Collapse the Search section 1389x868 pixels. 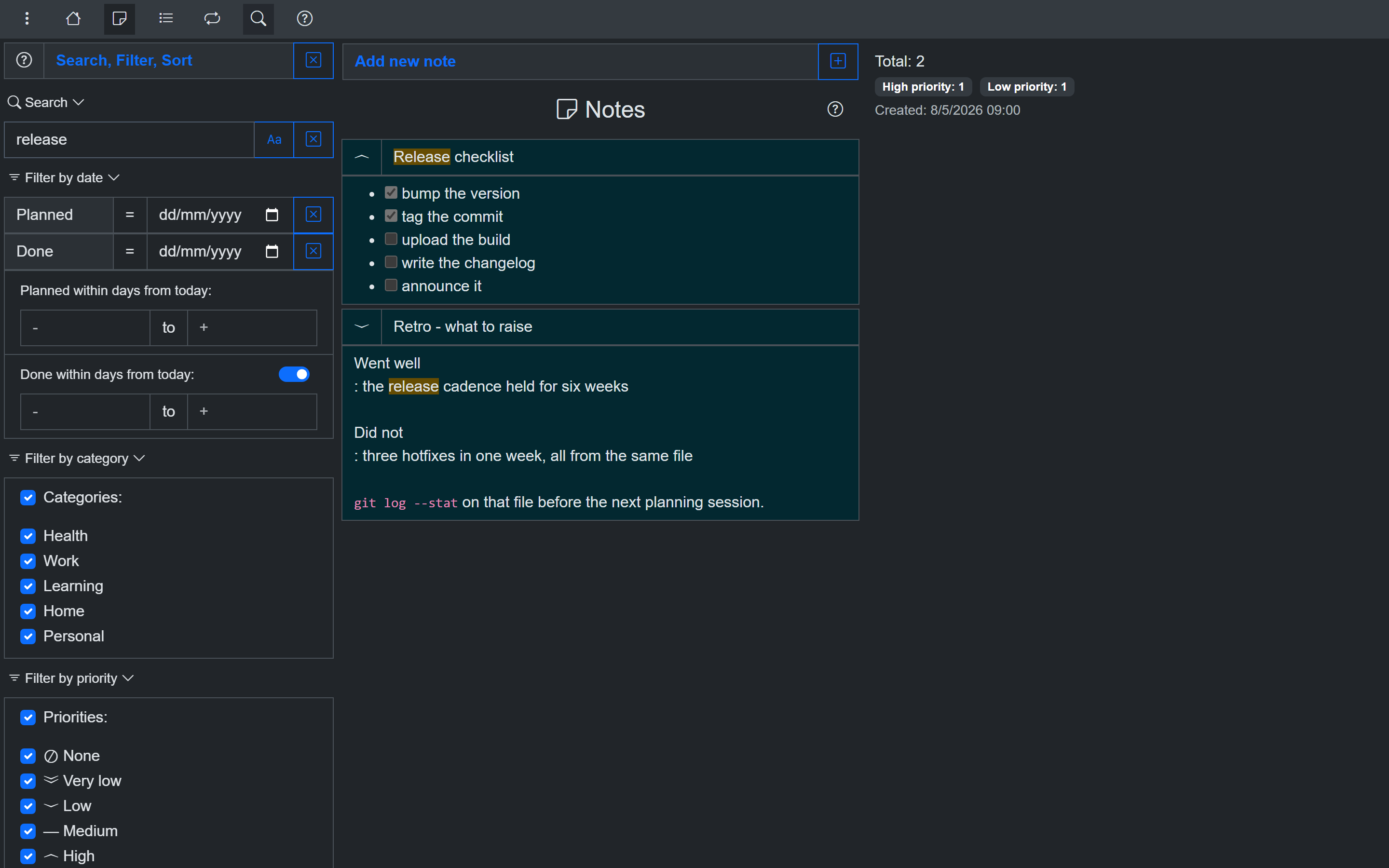tap(46, 102)
